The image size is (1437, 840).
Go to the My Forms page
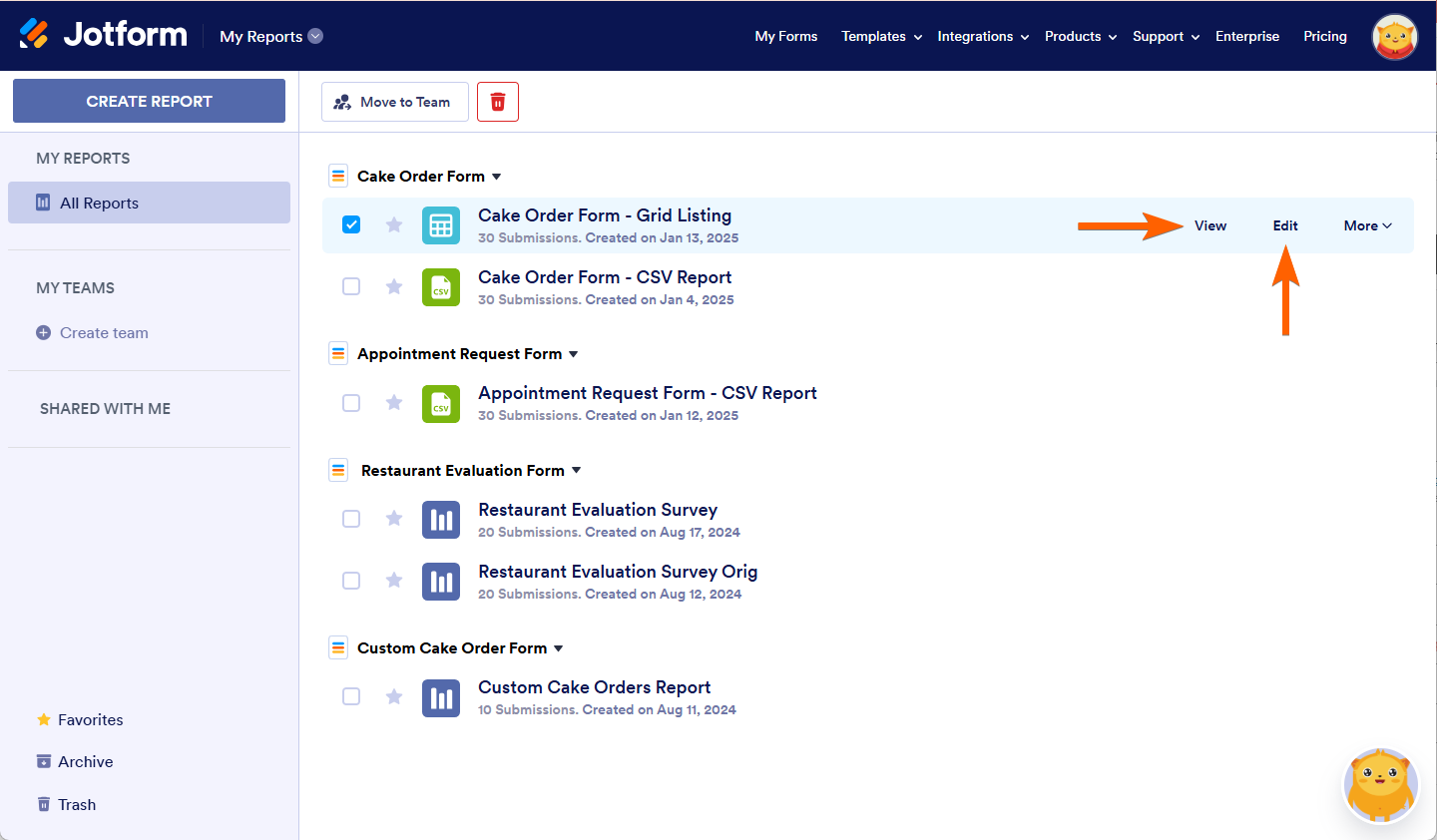coord(786,36)
